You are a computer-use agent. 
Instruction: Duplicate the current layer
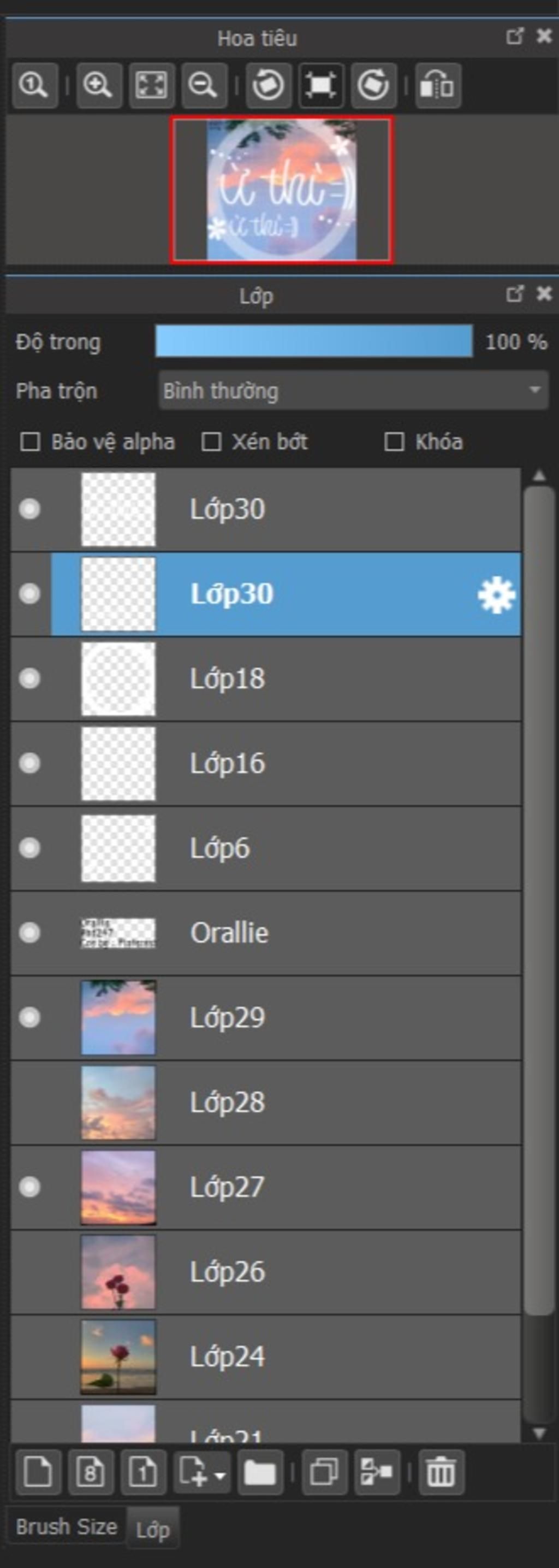325,1473
